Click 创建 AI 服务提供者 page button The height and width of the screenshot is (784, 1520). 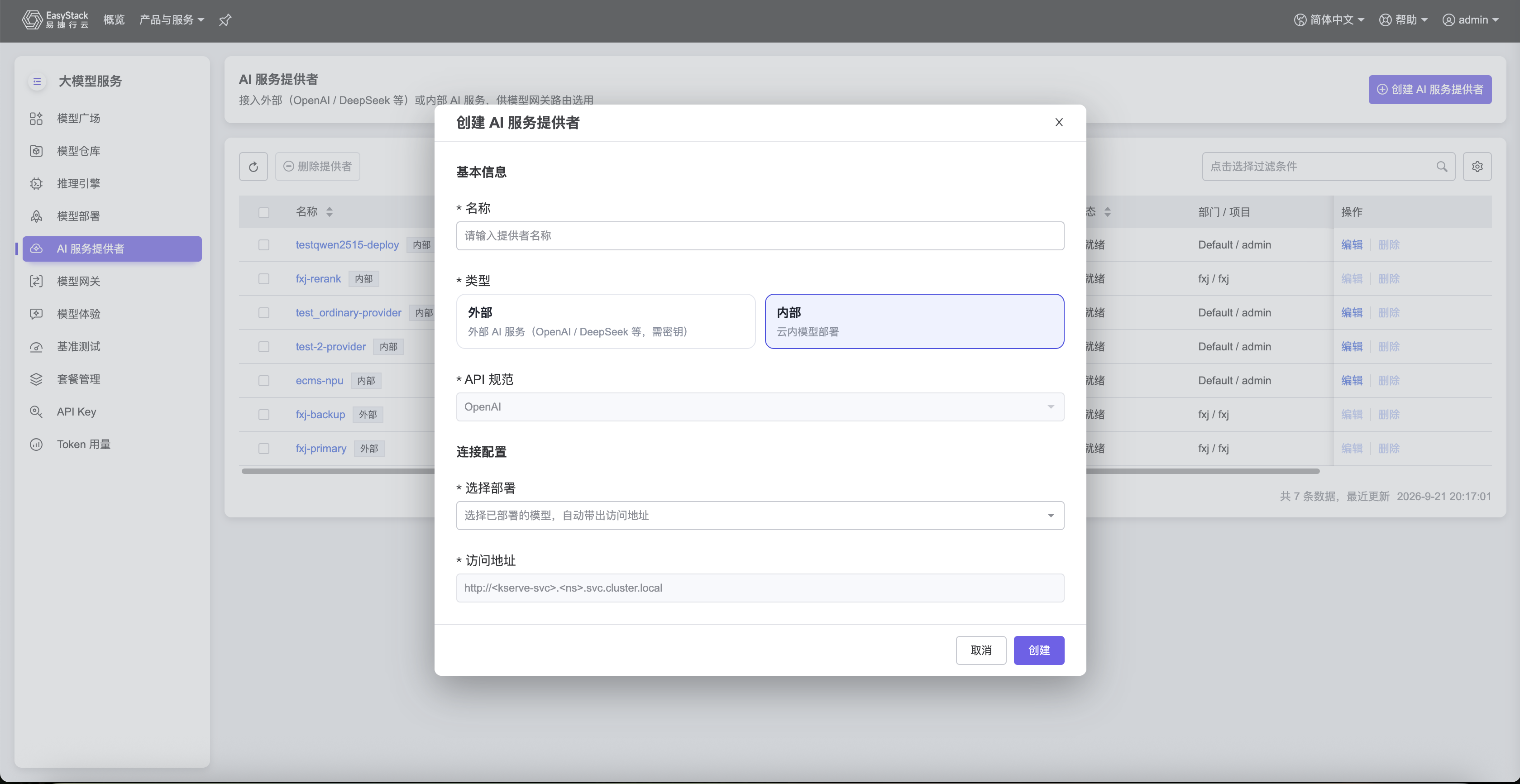[x=1430, y=90]
